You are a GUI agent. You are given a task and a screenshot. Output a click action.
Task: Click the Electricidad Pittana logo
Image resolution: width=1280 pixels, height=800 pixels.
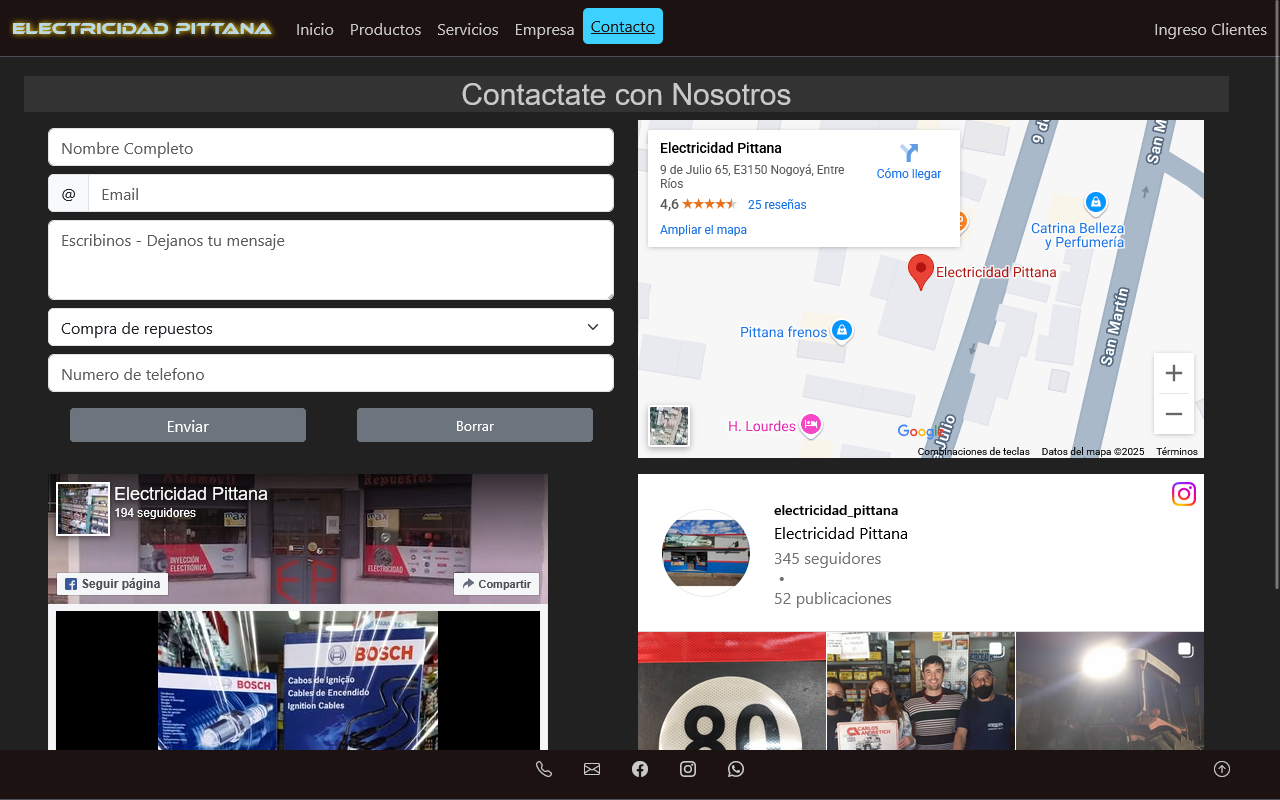click(x=142, y=28)
